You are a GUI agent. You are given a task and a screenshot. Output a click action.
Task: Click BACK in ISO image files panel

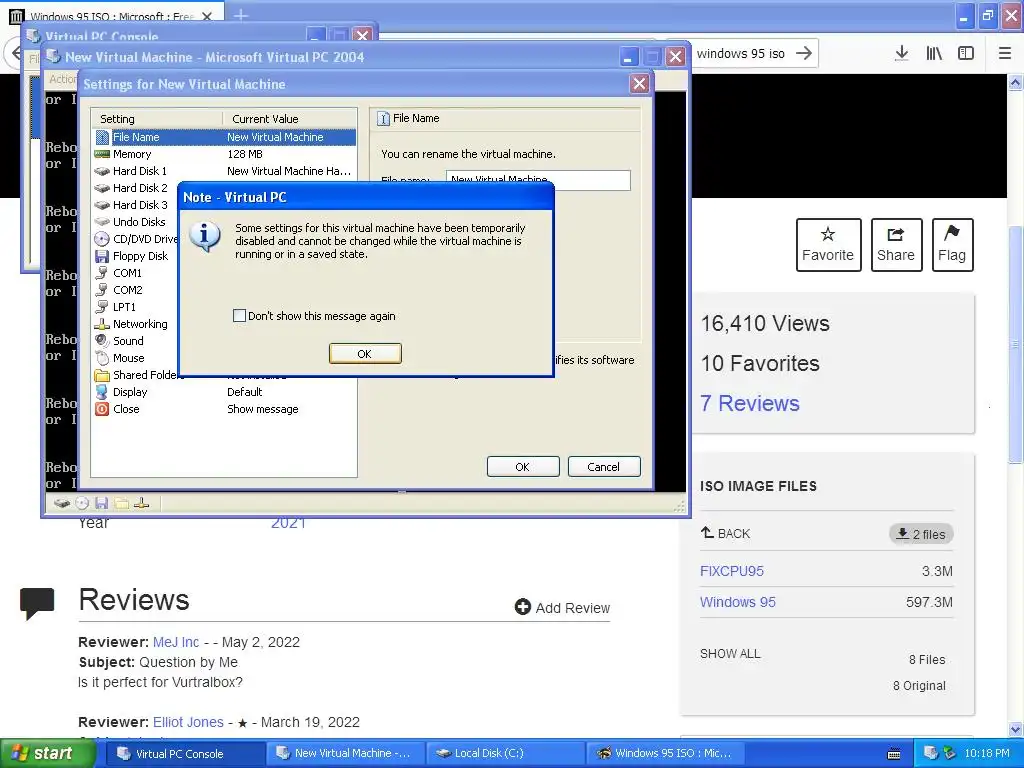coord(726,534)
